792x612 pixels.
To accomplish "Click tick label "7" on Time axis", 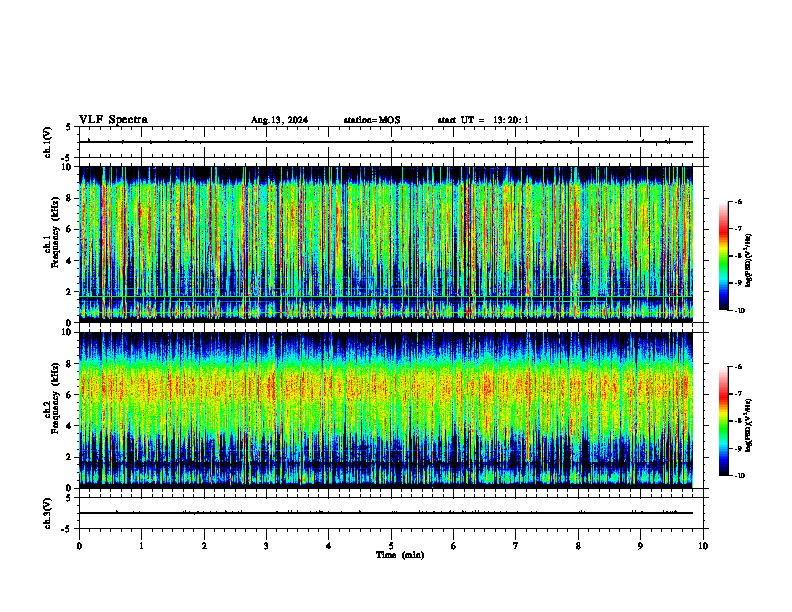I will point(516,546).
